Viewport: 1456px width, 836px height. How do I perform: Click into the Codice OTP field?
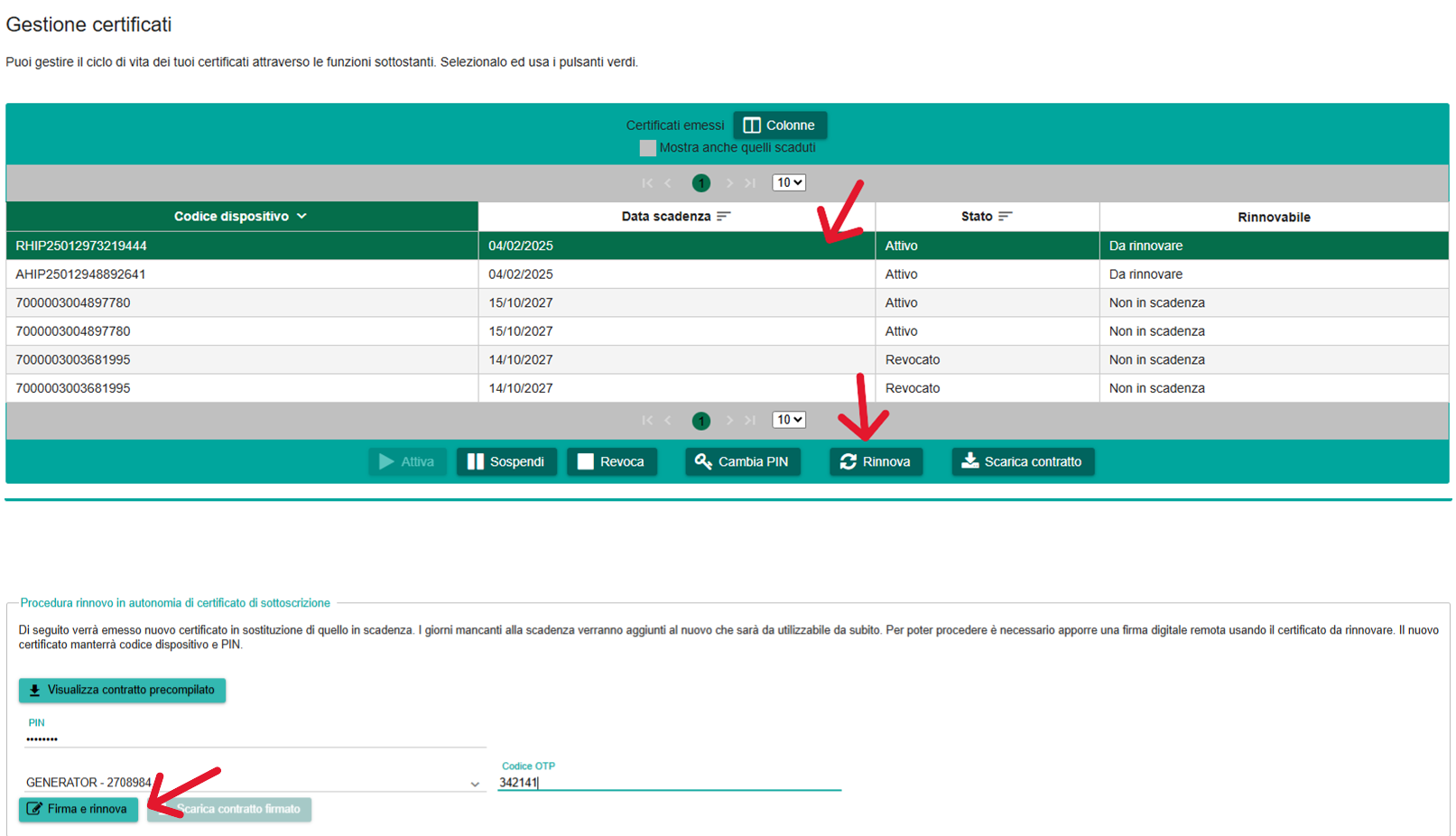(669, 783)
